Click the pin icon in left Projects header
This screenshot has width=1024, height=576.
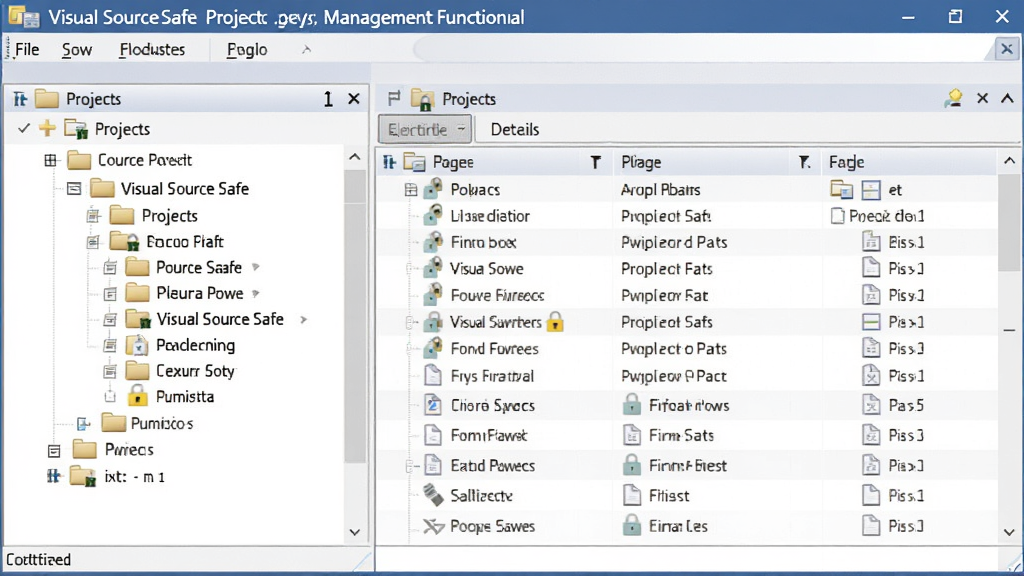point(20,99)
